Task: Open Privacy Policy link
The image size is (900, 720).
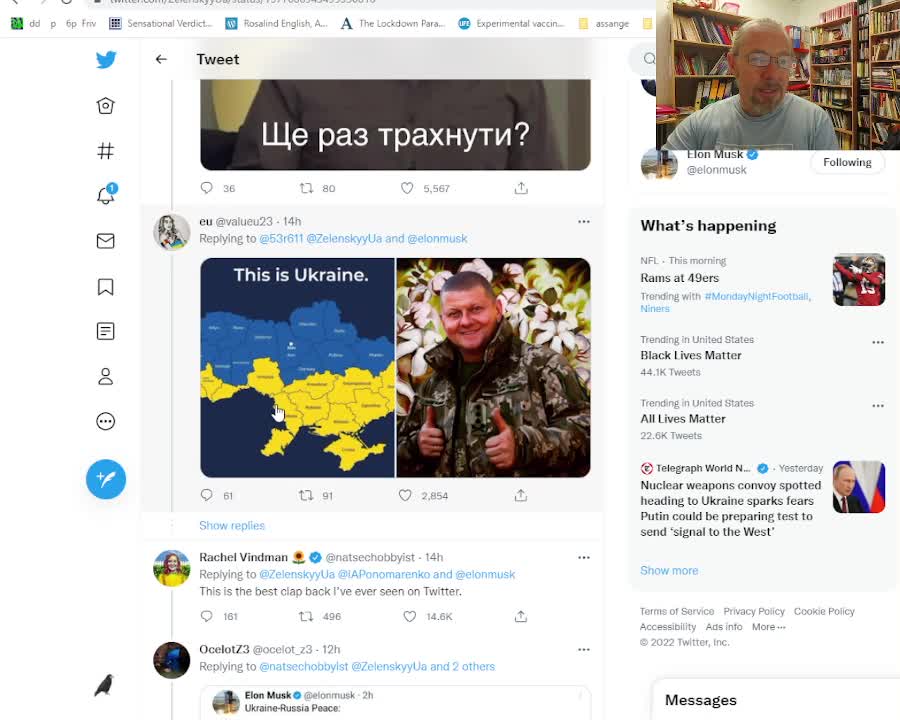Action: 754,611
